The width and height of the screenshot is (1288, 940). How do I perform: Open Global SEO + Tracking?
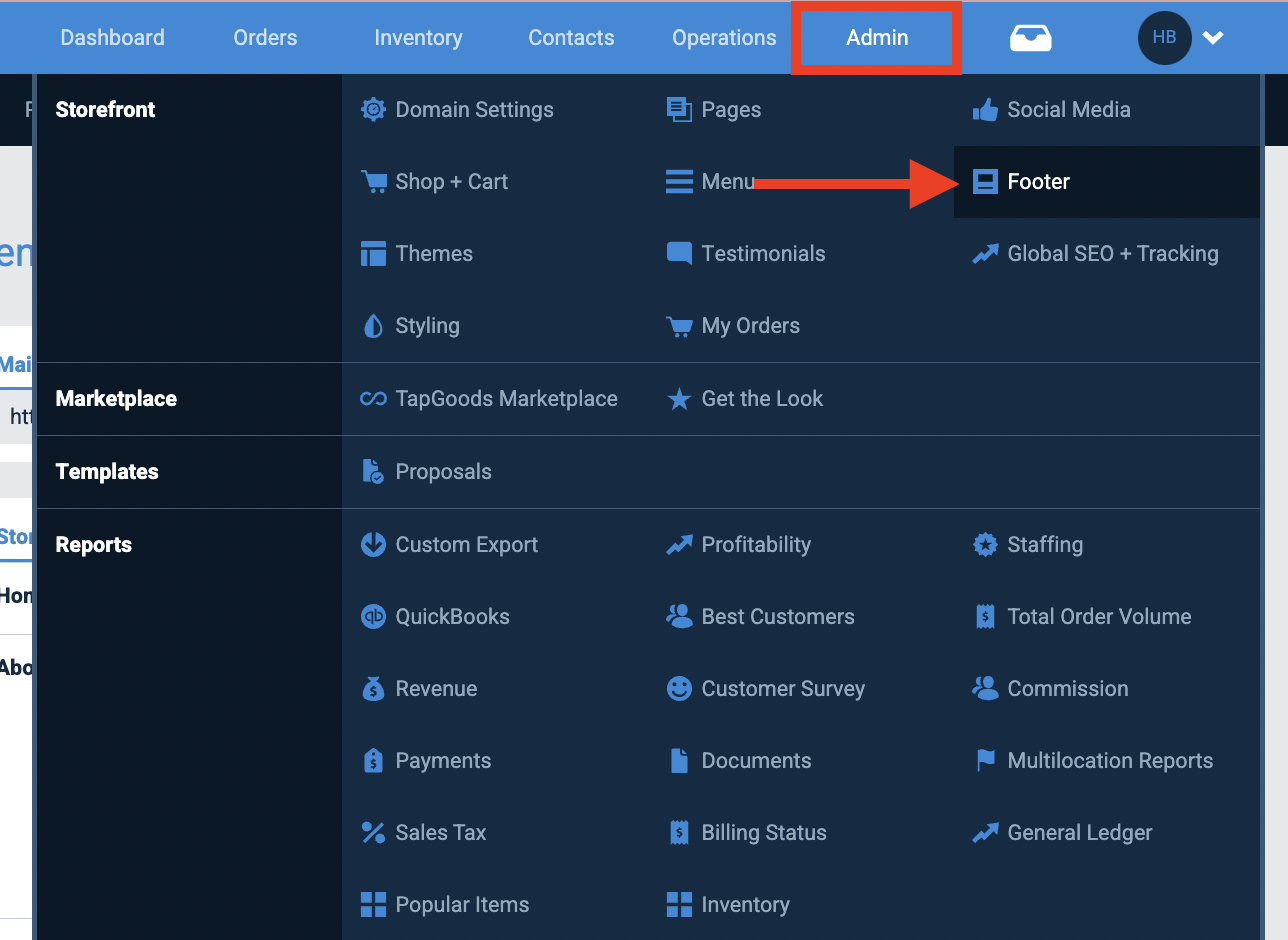click(1094, 253)
